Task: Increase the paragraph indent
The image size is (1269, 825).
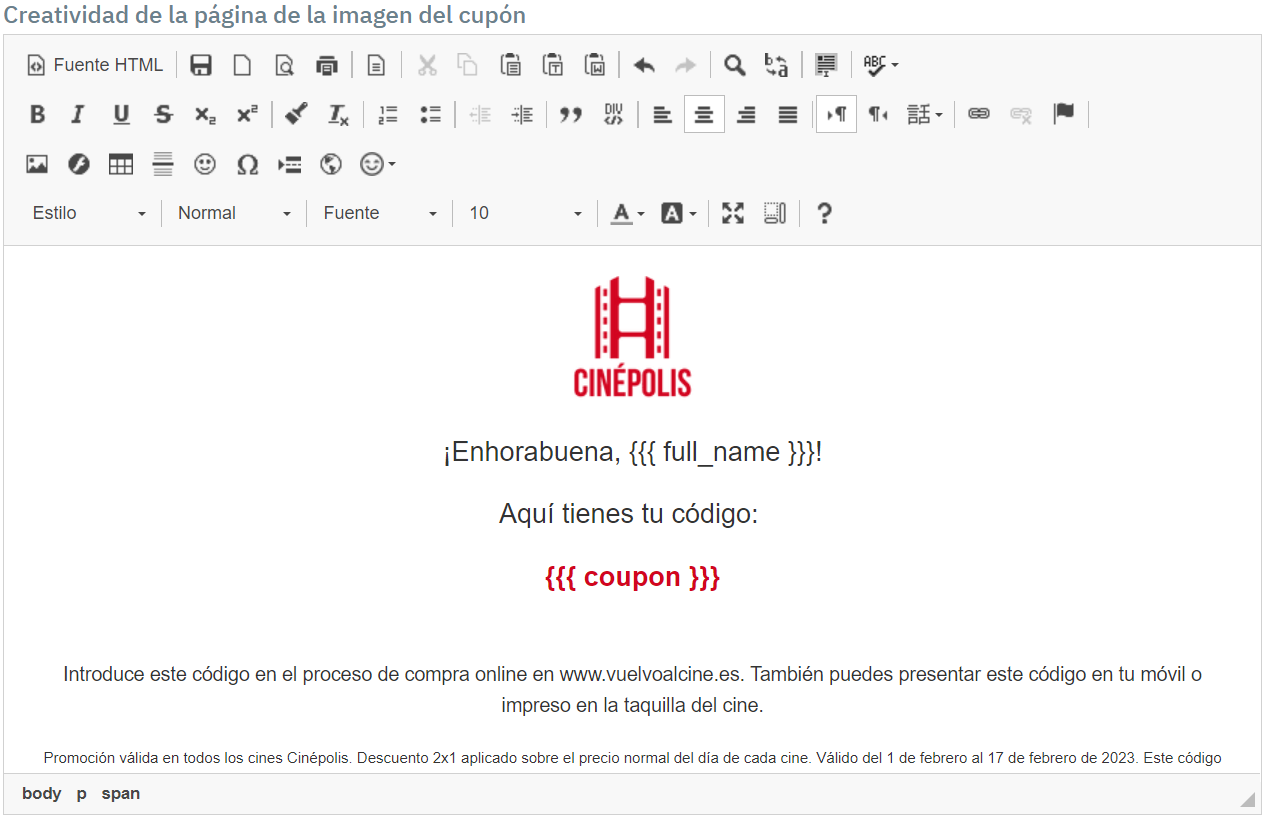Action: (522, 114)
